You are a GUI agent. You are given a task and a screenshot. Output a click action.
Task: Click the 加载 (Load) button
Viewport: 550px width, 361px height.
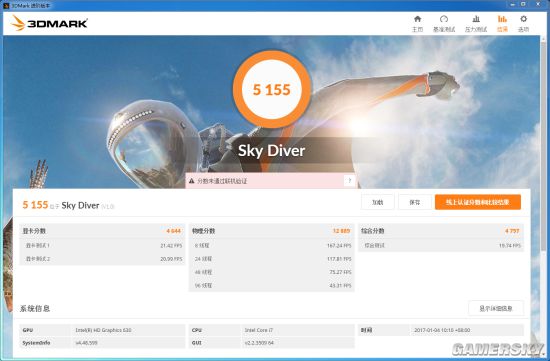(x=377, y=202)
